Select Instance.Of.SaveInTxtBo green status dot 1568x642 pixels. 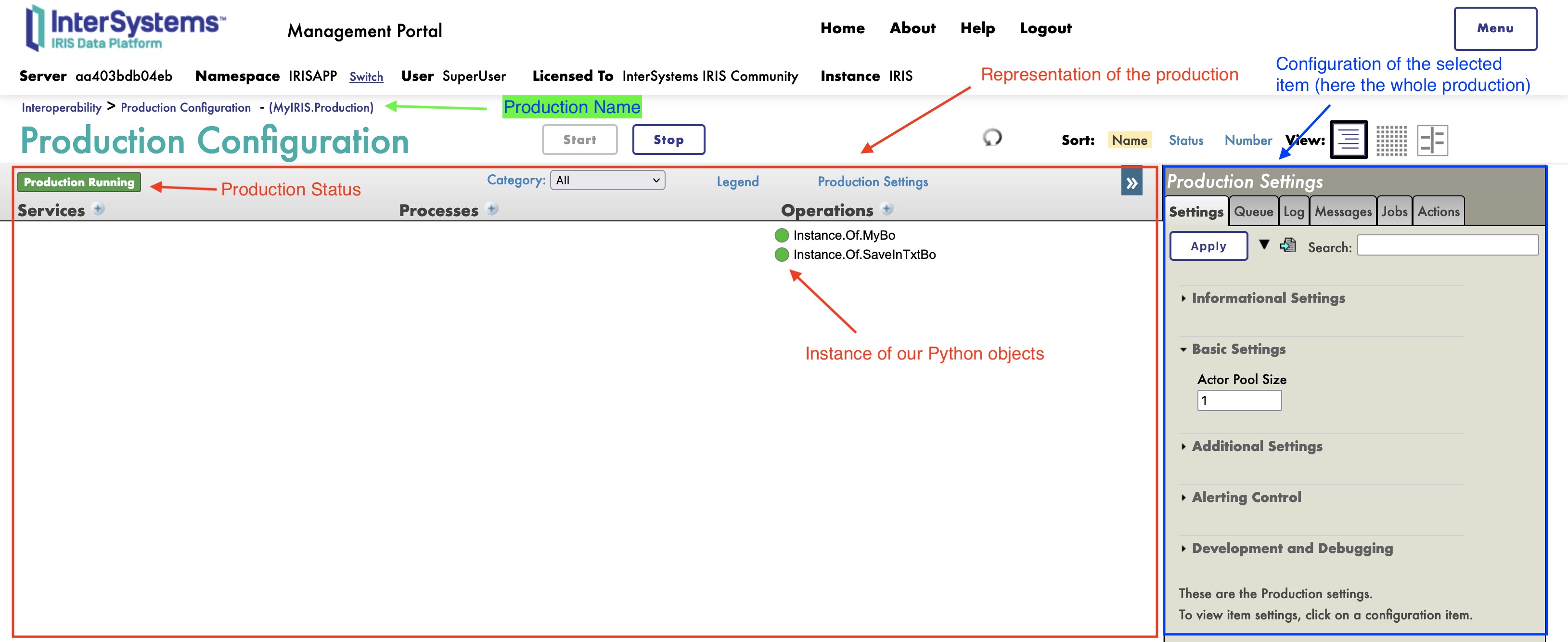click(x=782, y=255)
